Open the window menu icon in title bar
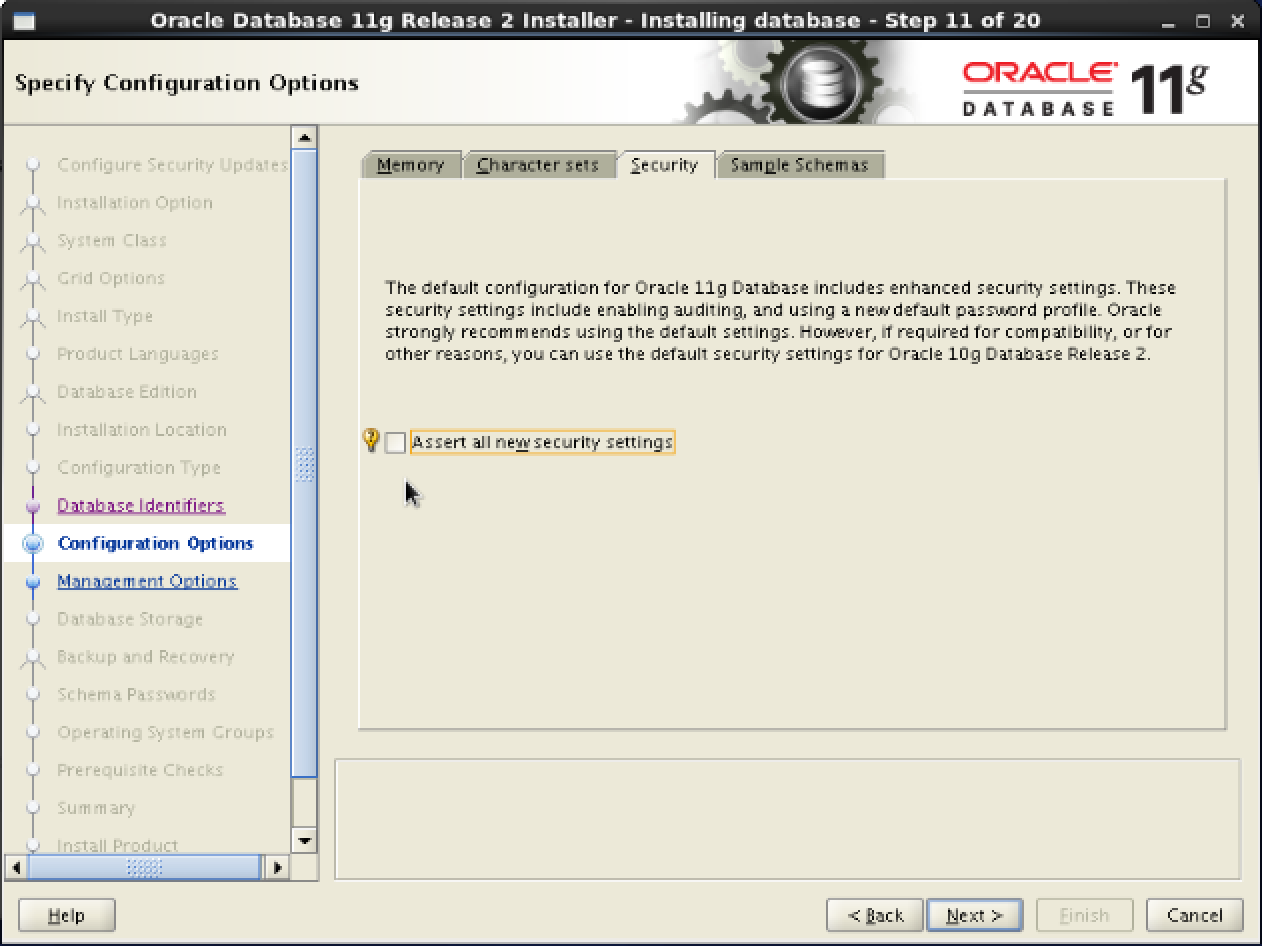Screen dimensions: 1262x946 click(23, 20)
